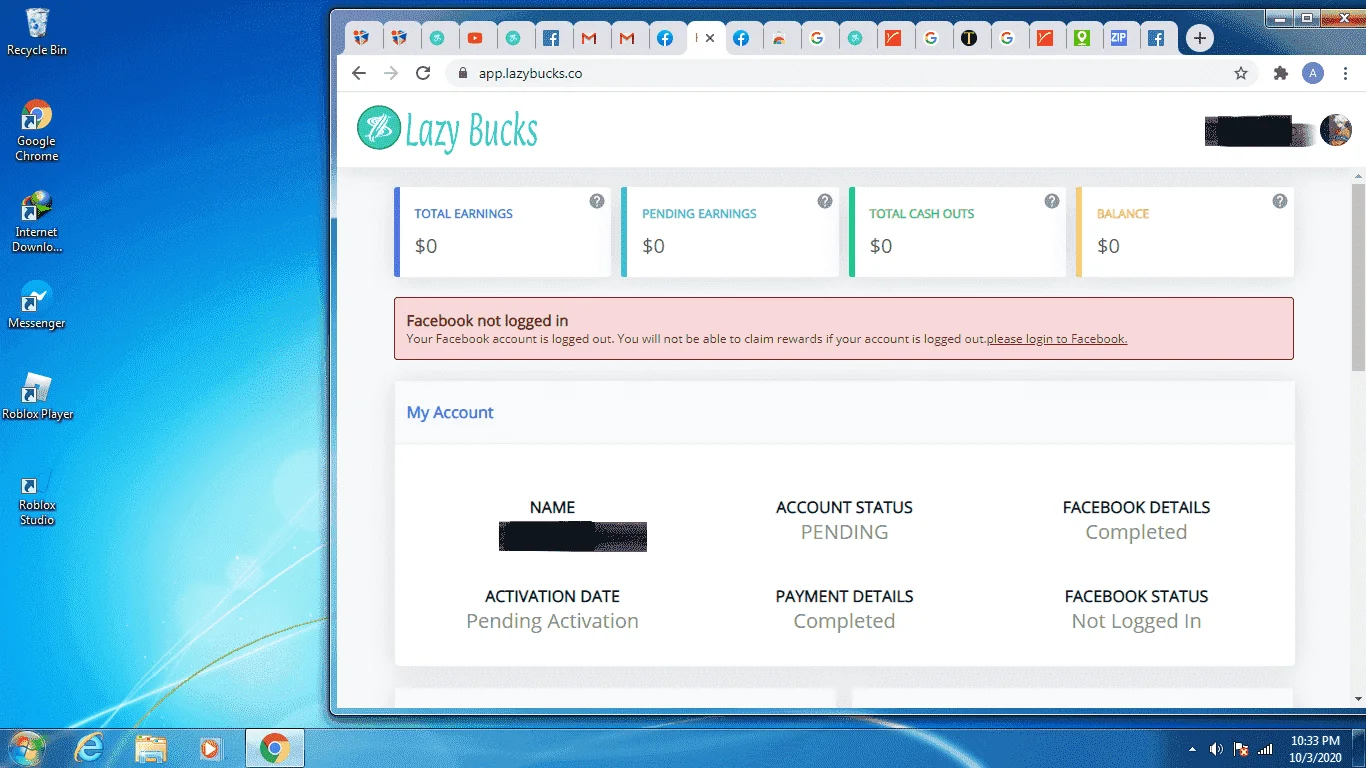The height and width of the screenshot is (768, 1366).
Task: Click the $0 value under Balance
Action: [x=1108, y=246]
